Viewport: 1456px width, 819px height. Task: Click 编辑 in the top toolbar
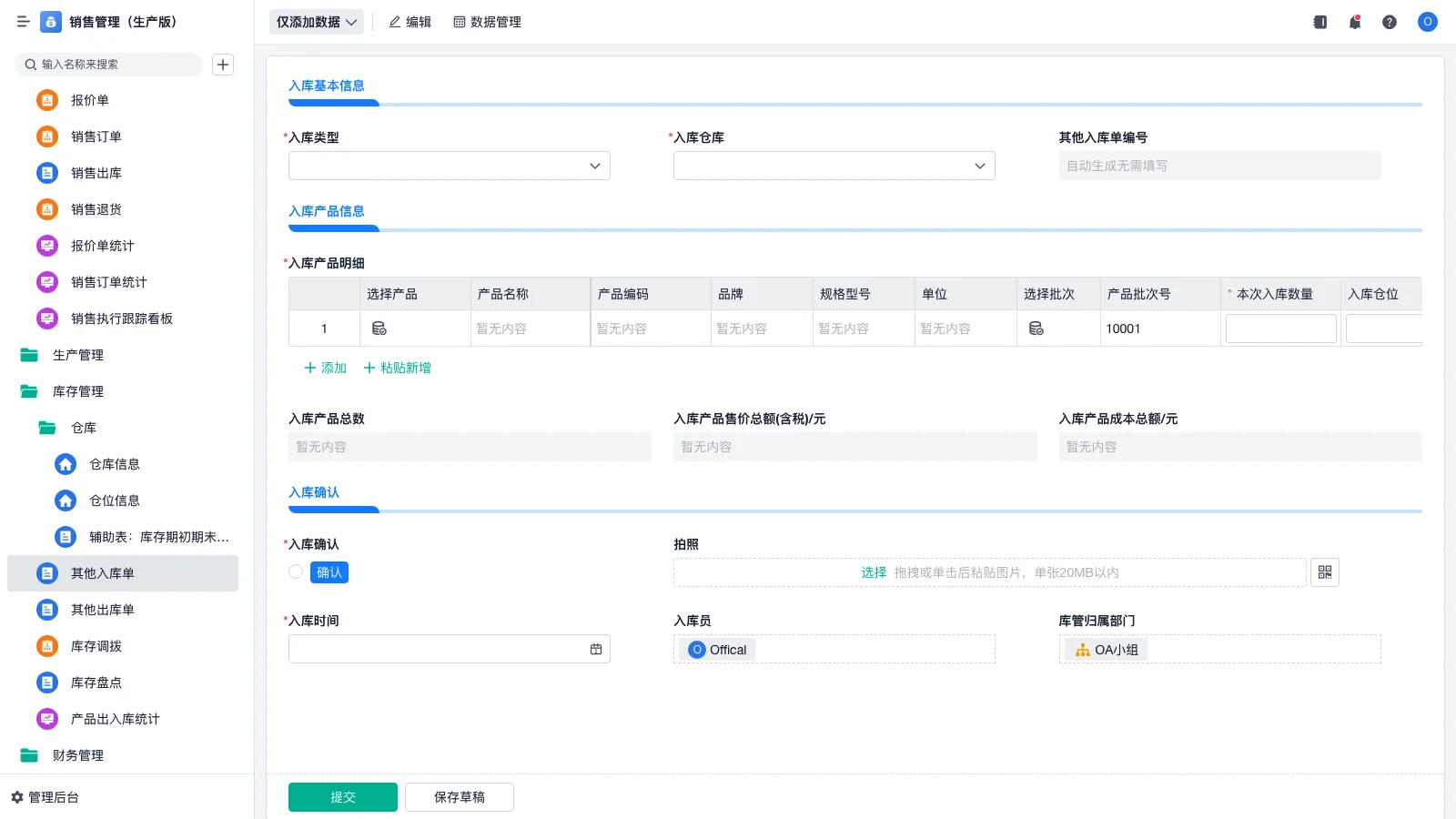(410, 22)
